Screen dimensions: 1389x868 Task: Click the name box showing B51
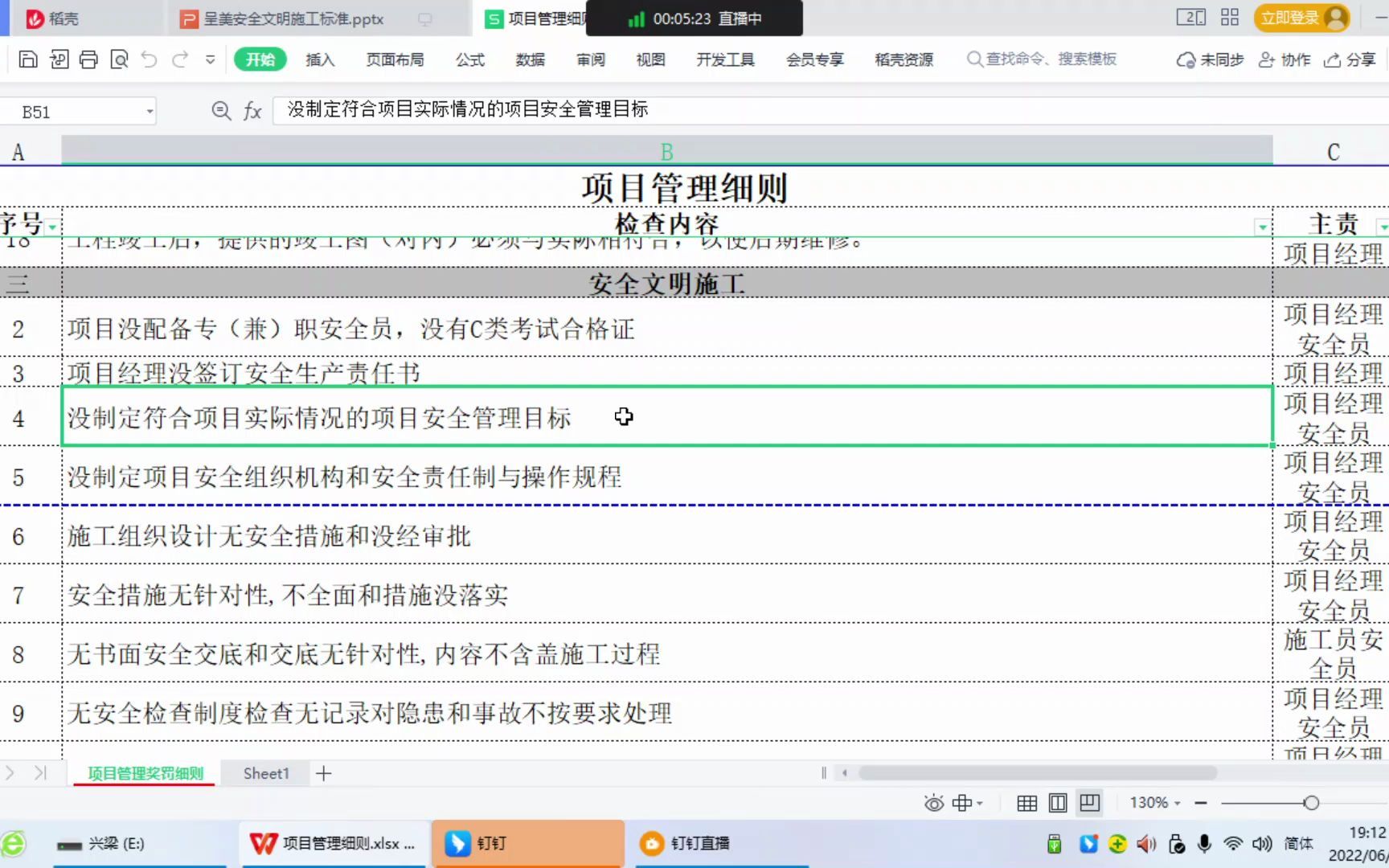coord(72,112)
